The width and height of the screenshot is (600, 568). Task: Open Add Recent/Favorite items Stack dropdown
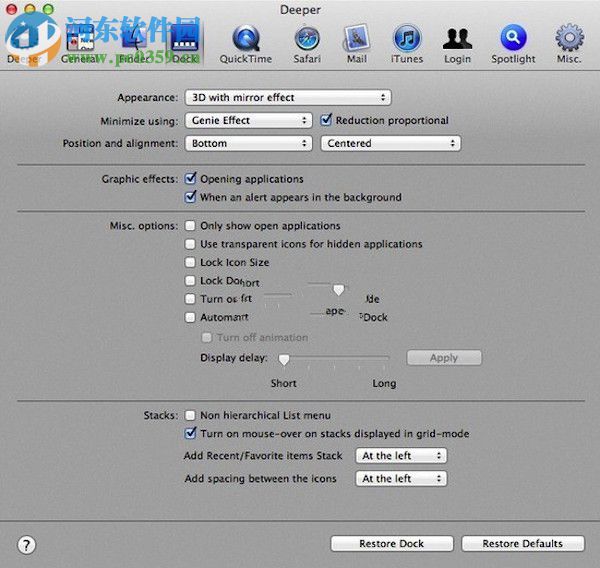[401, 456]
